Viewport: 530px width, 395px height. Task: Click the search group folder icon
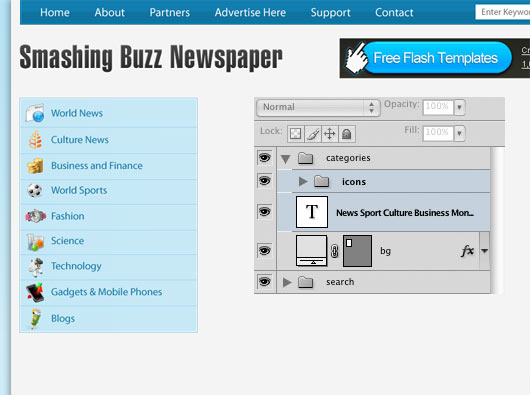pyautogui.click(x=306, y=282)
